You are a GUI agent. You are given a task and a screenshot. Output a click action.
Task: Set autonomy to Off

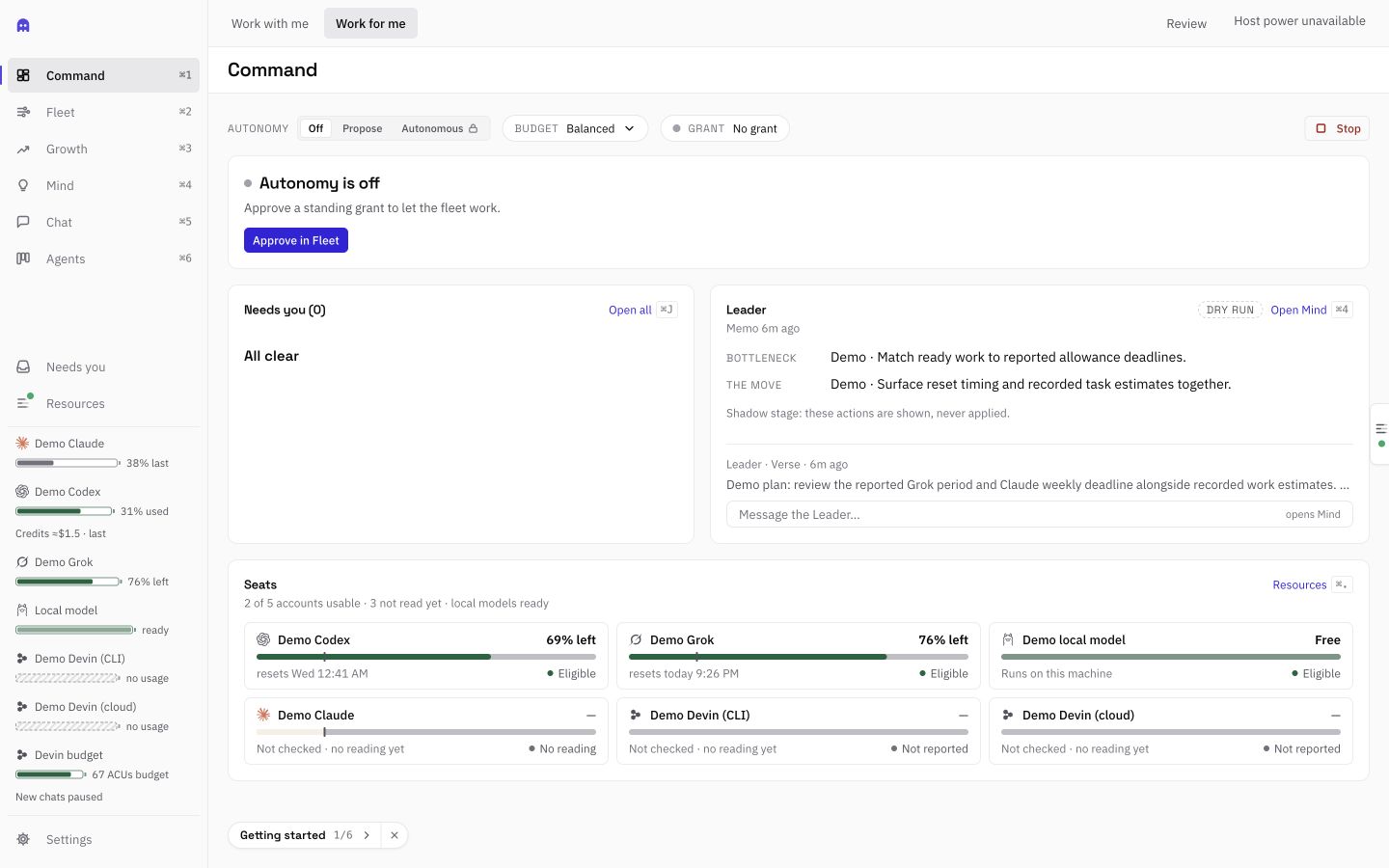[315, 128]
